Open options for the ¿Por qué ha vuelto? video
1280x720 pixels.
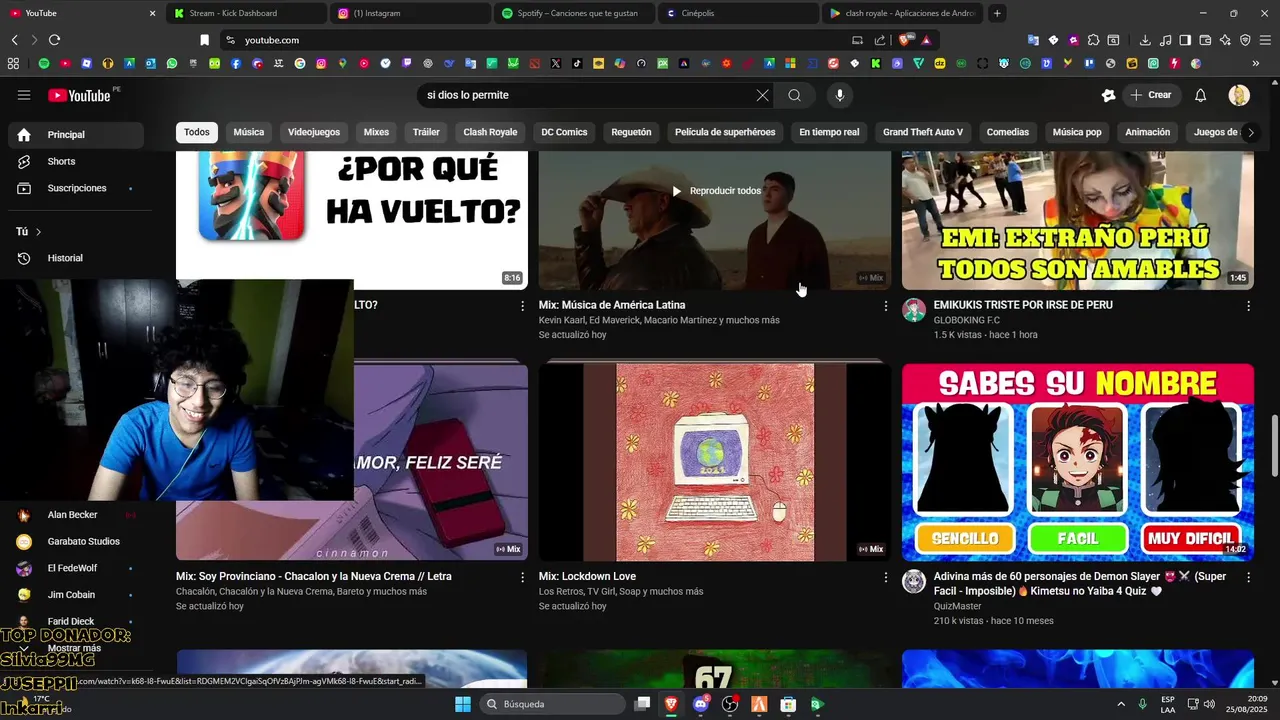[522, 306]
